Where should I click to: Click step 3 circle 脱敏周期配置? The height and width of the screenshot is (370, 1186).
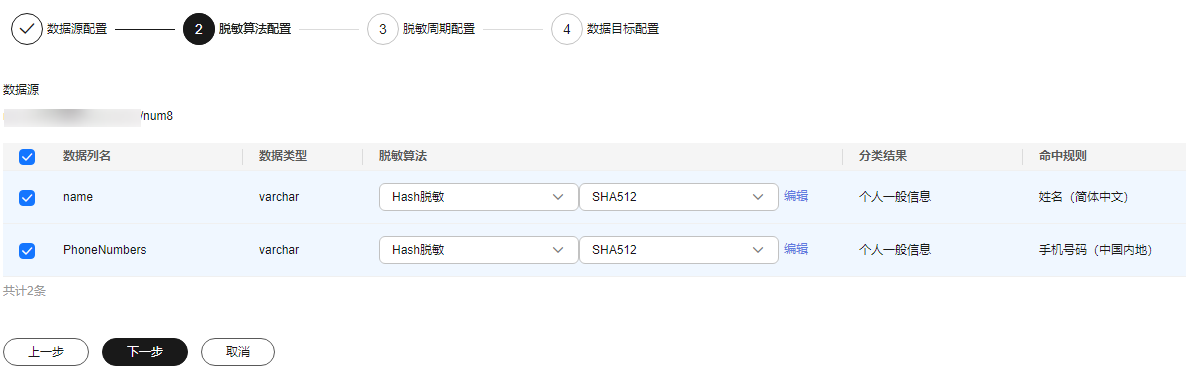tap(383, 29)
